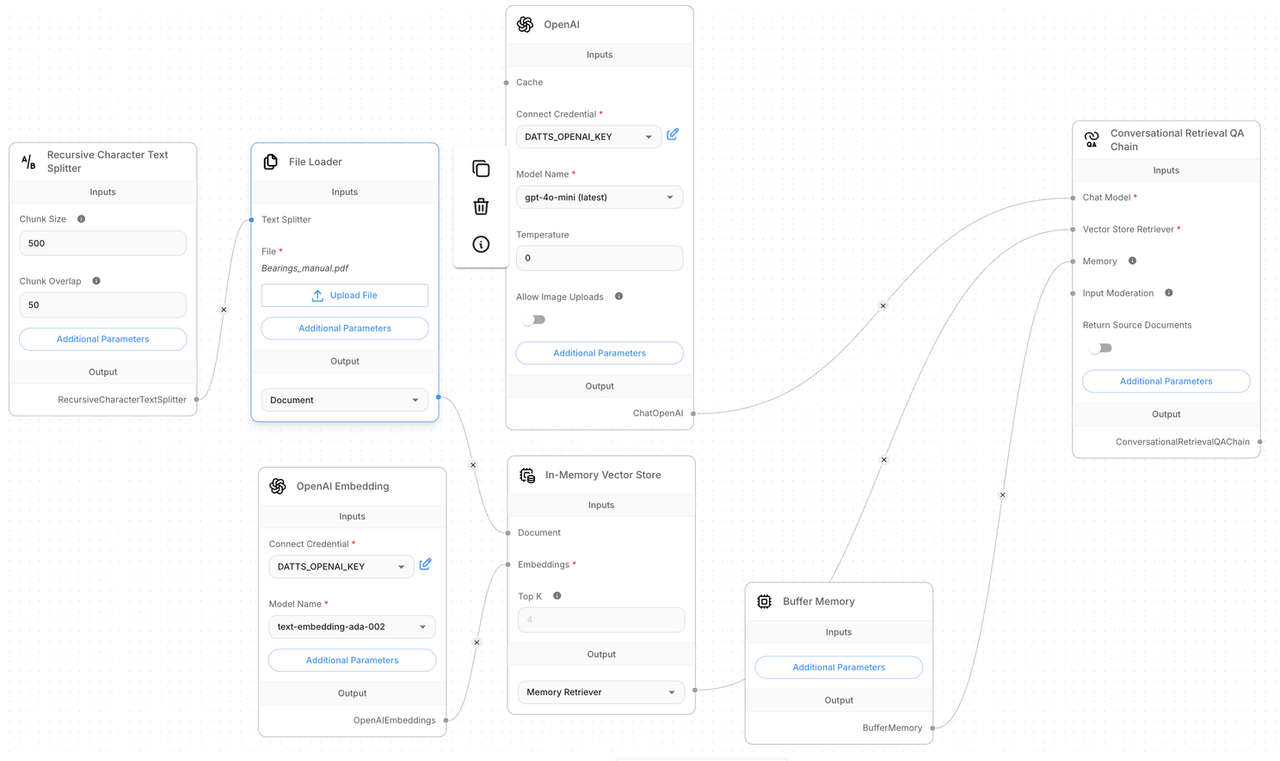Image resolution: width=1280 pixels, height=761 pixels.
Task: Open File Loader Additional Parameters
Action: click(345, 328)
